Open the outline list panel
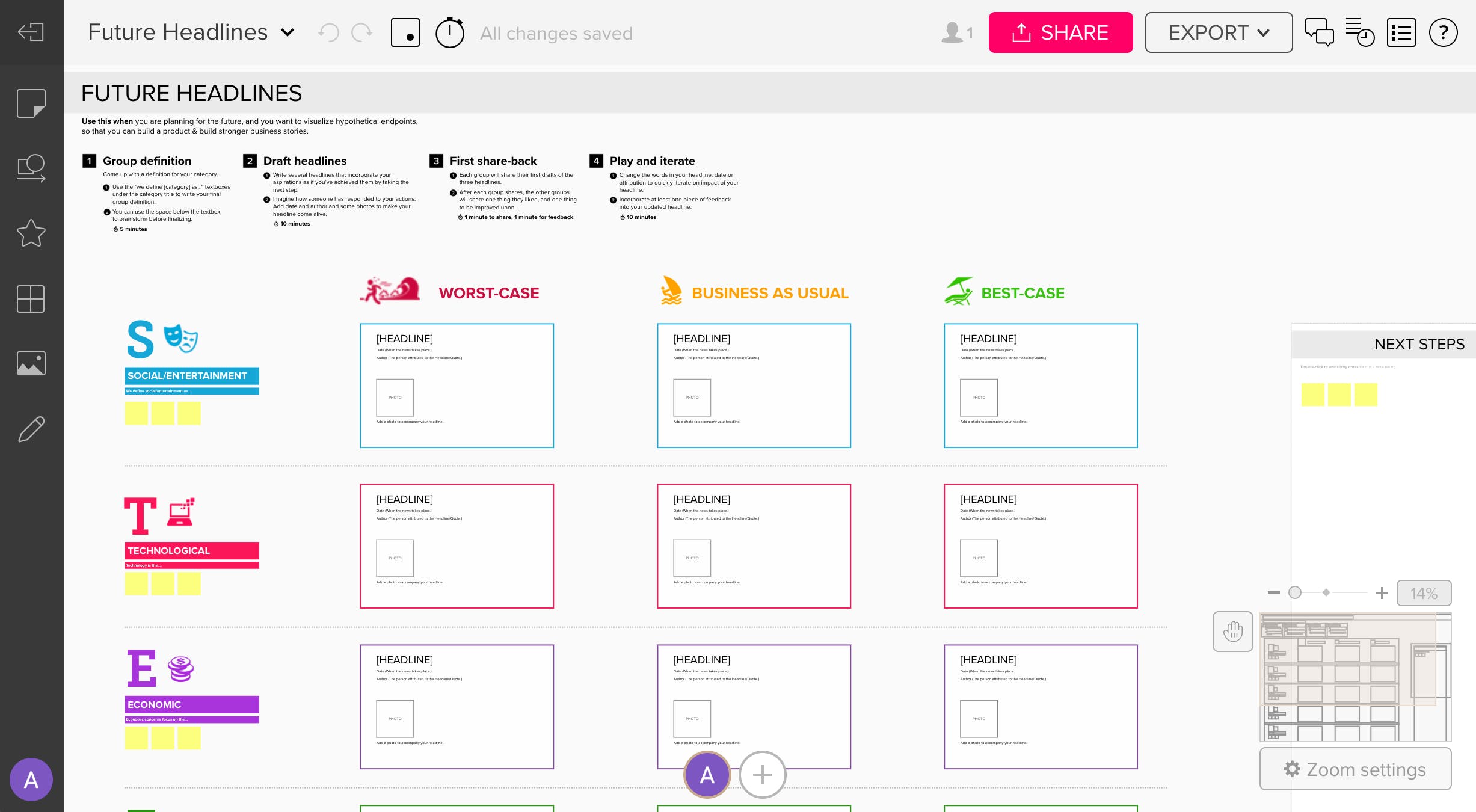 1401,32
